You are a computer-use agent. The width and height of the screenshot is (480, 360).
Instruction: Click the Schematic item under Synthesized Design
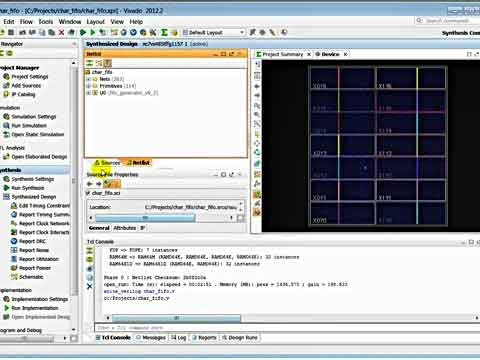tap(31, 277)
